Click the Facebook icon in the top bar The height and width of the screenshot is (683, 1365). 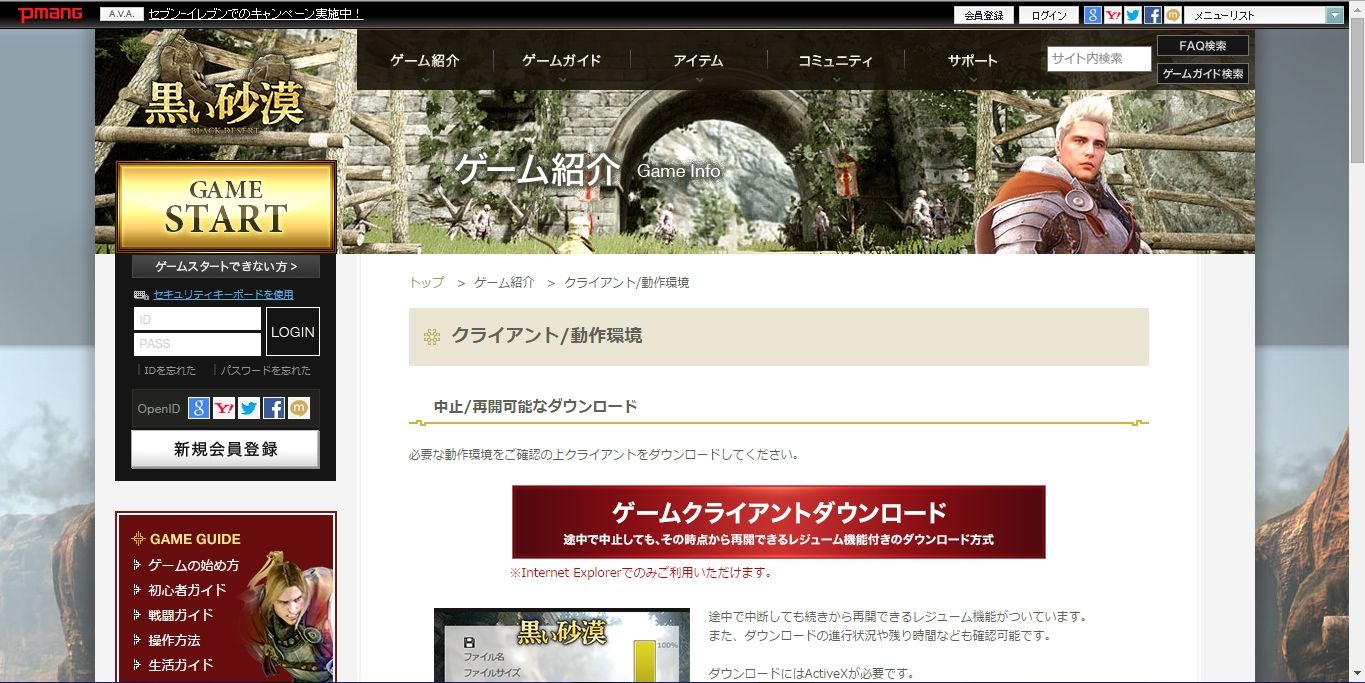(x=1153, y=15)
